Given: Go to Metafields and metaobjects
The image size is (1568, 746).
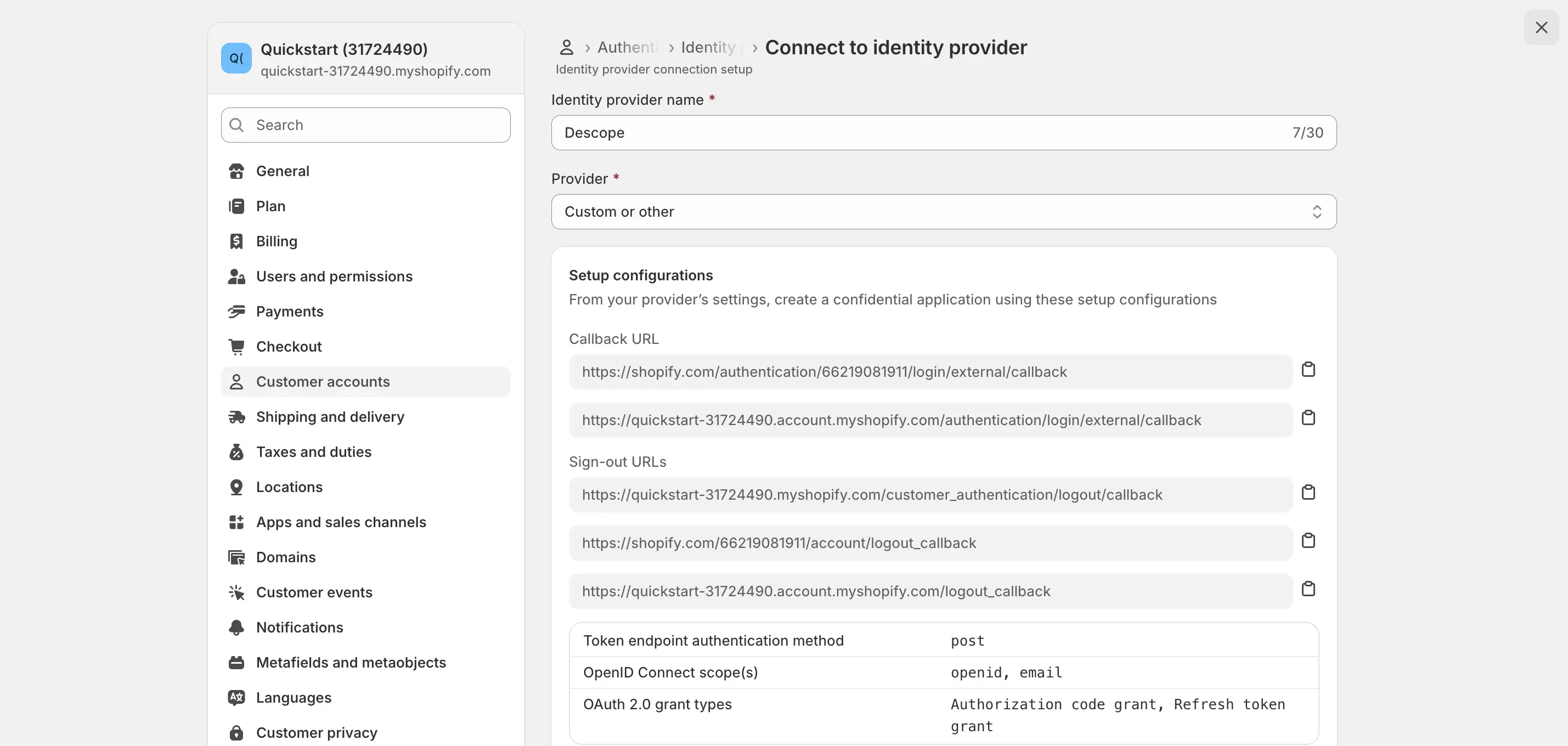Looking at the screenshot, I should (x=365, y=663).
